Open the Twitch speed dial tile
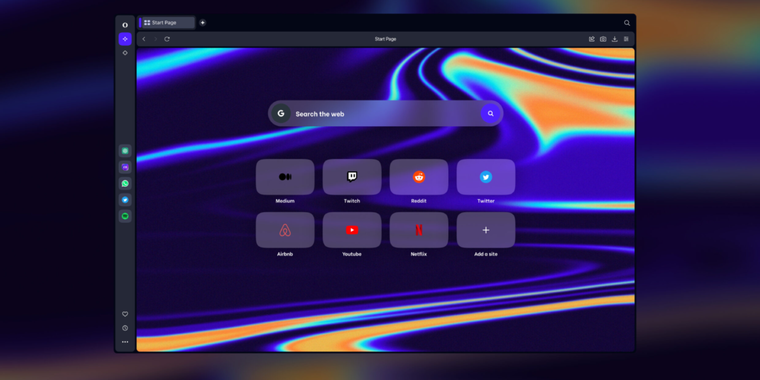 tap(352, 177)
